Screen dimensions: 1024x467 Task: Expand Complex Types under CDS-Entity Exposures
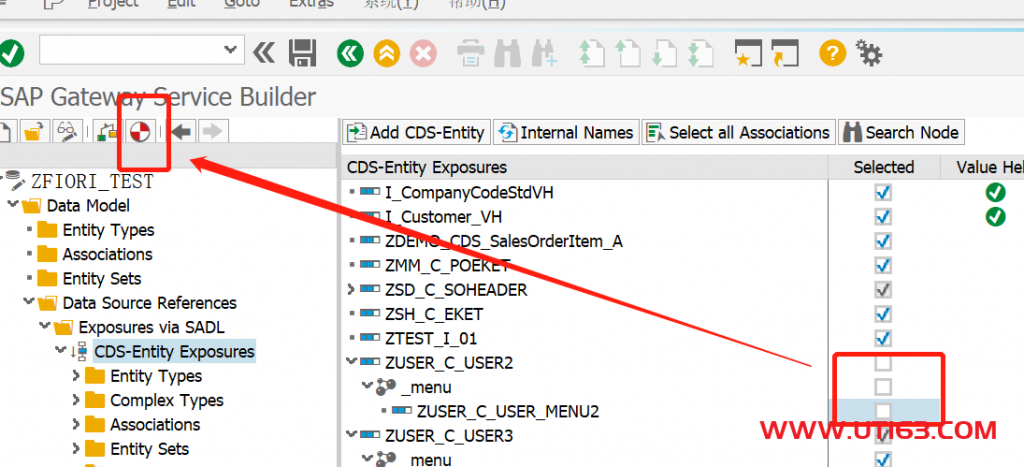click(x=77, y=400)
